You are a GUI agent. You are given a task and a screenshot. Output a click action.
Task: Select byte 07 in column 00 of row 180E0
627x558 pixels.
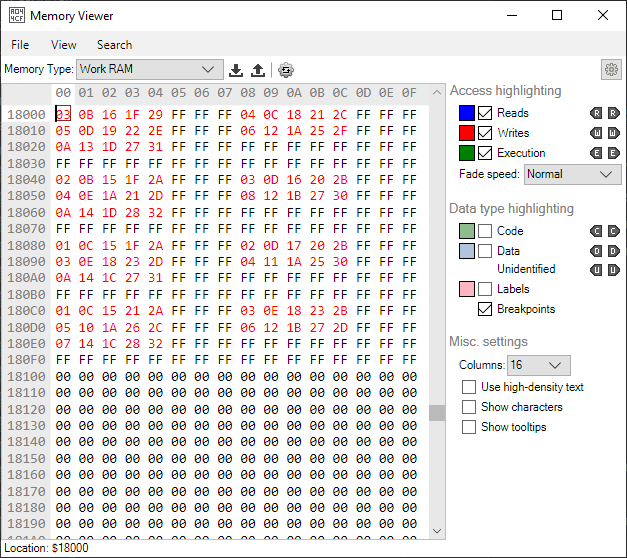(63, 344)
